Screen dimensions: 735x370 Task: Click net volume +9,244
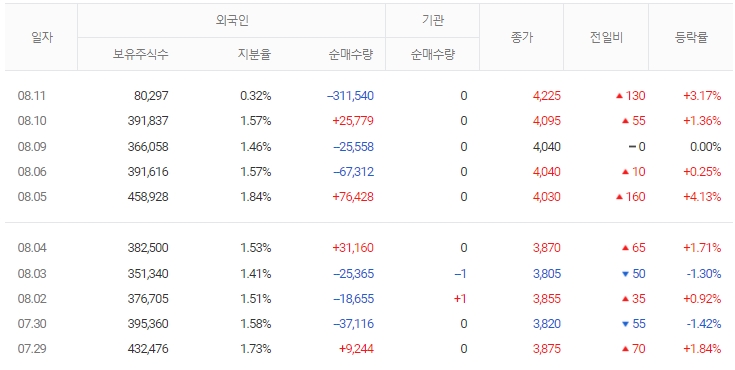click(x=356, y=349)
